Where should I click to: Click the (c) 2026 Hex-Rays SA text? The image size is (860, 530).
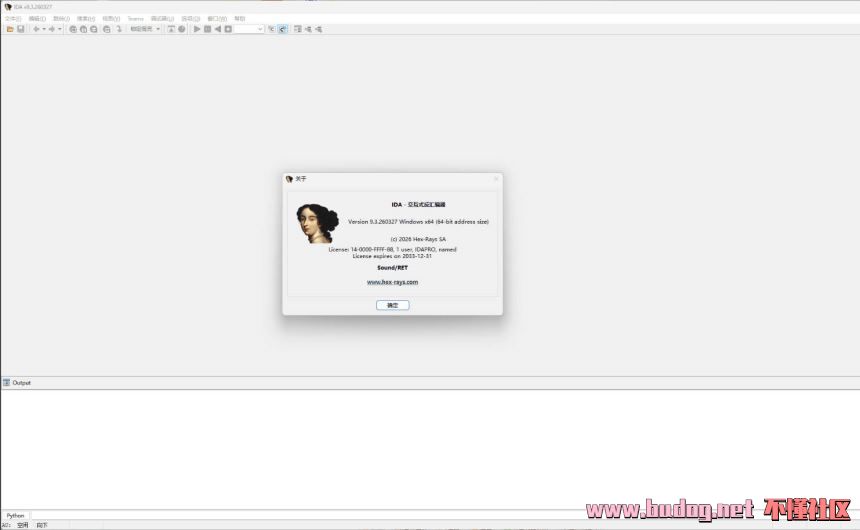tap(418, 239)
